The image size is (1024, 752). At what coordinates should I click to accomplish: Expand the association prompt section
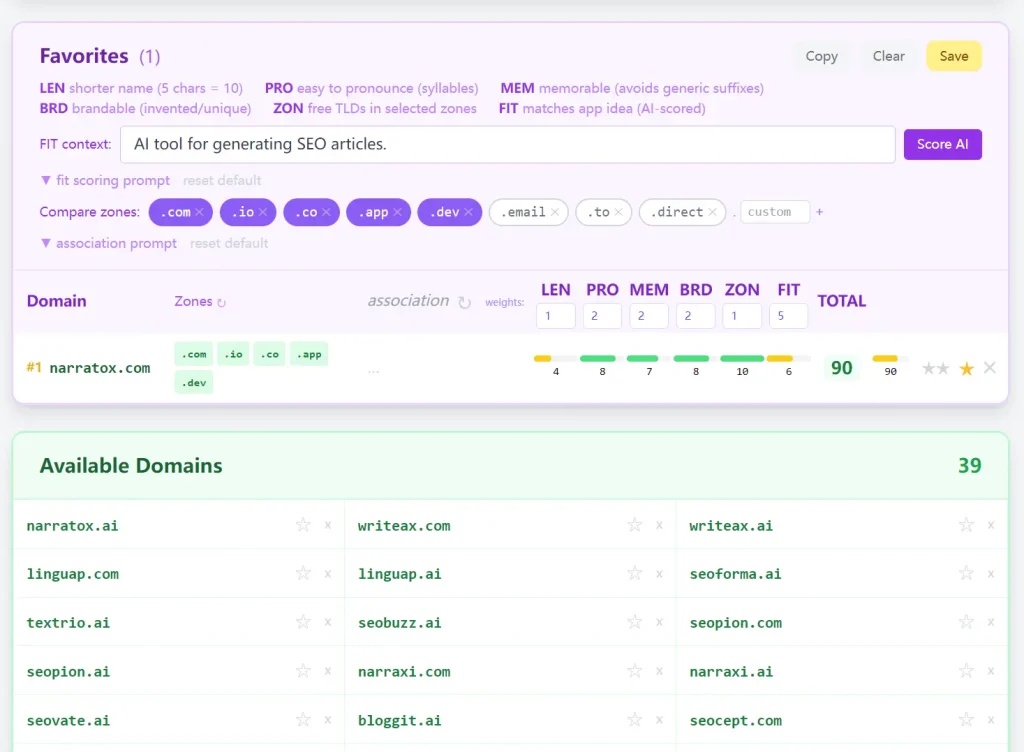pyautogui.click(x=108, y=243)
